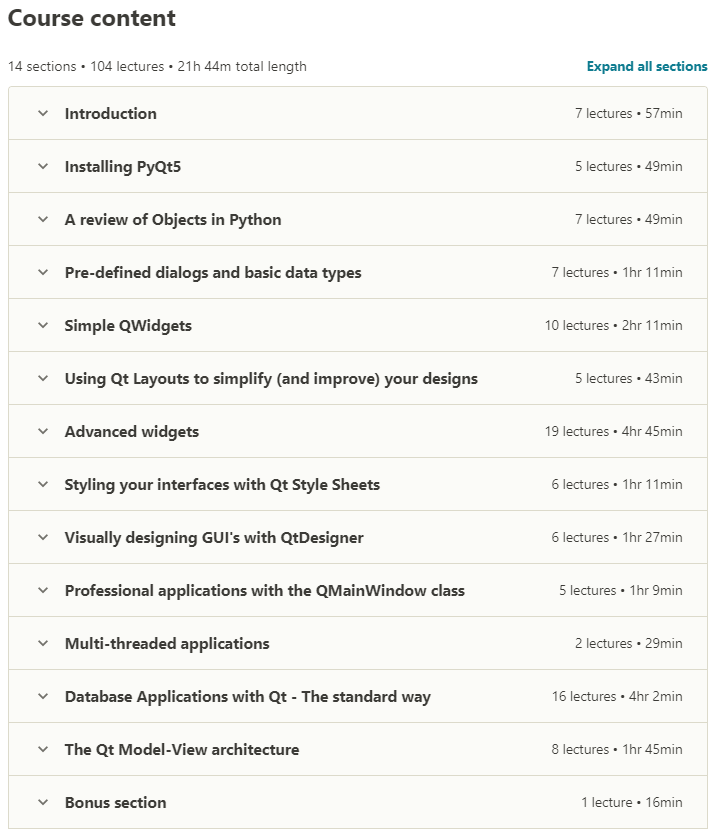Click the Installing PyQt5 section heading
This screenshot has height=836, width=715.
coord(122,167)
